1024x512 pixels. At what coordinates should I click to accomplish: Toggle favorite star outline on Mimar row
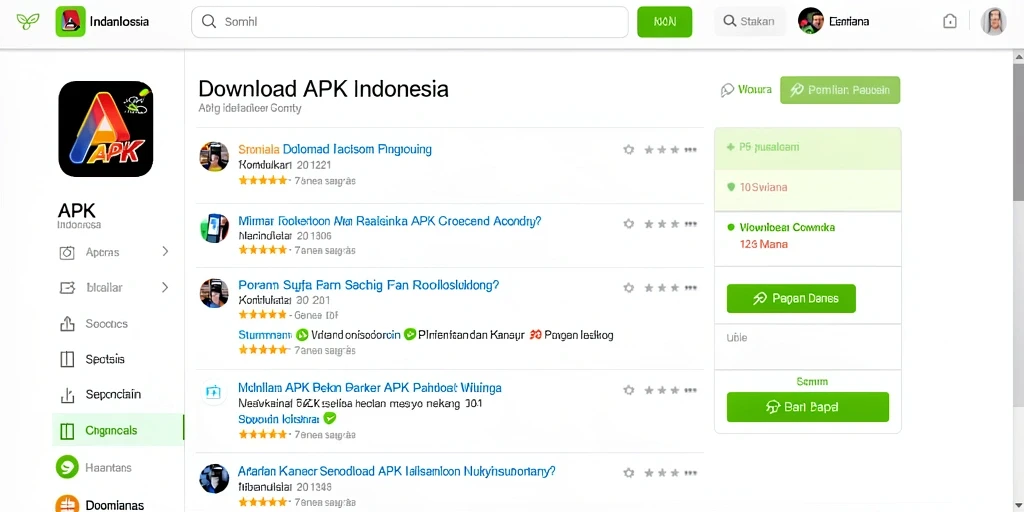pyautogui.click(x=628, y=224)
